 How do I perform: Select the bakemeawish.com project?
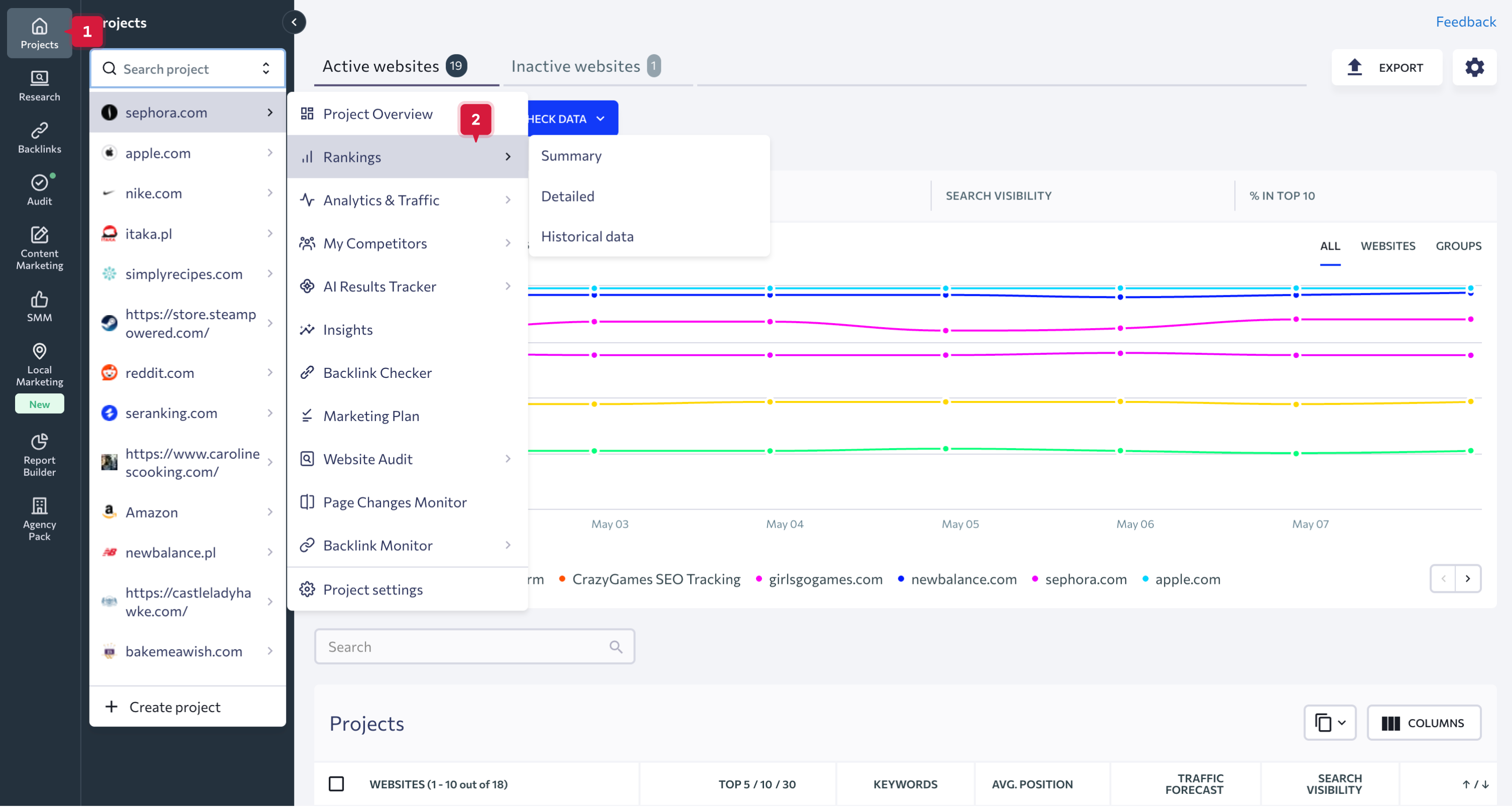187,652
